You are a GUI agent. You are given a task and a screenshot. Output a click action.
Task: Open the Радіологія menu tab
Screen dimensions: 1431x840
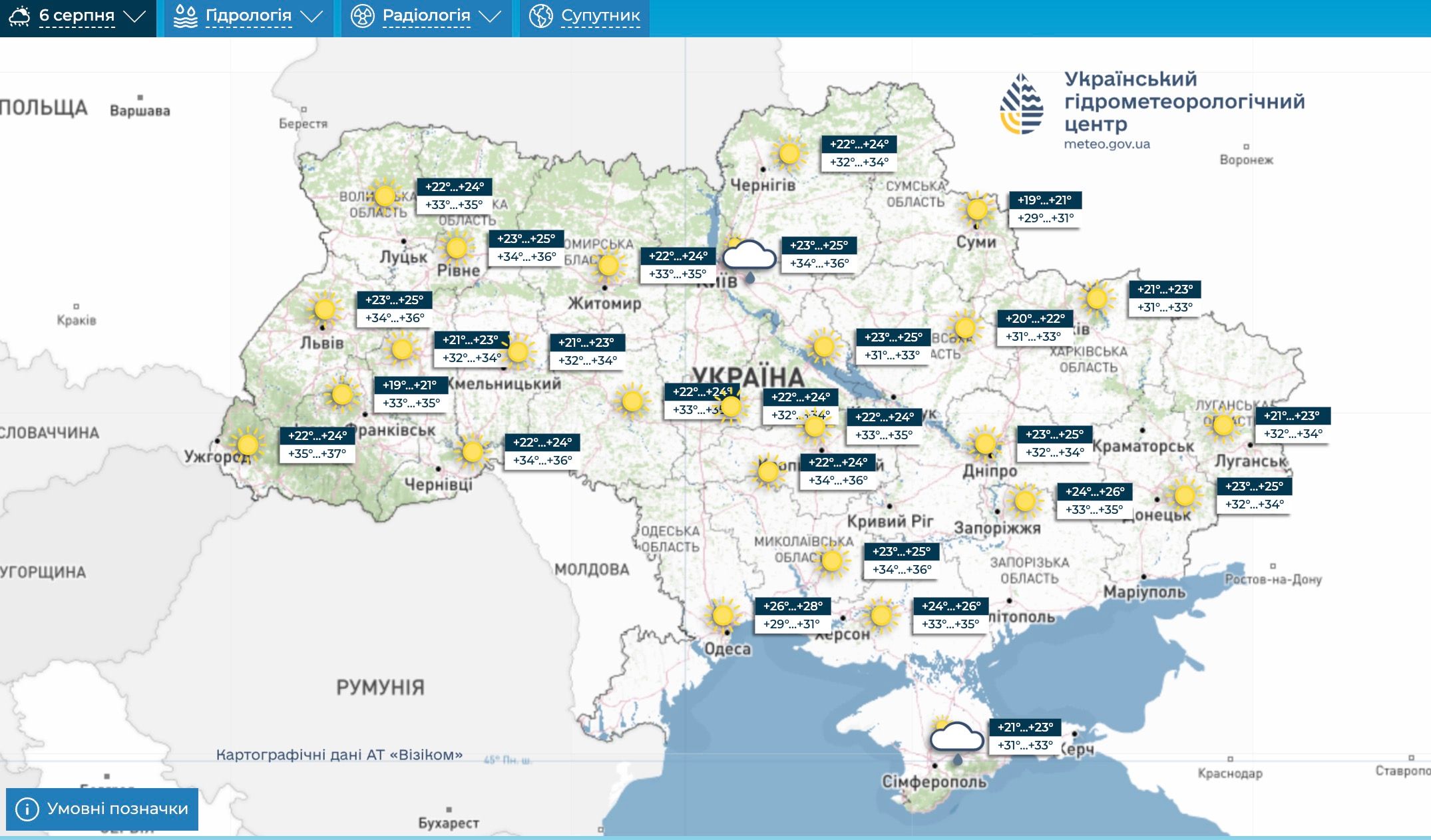pos(427,18)
